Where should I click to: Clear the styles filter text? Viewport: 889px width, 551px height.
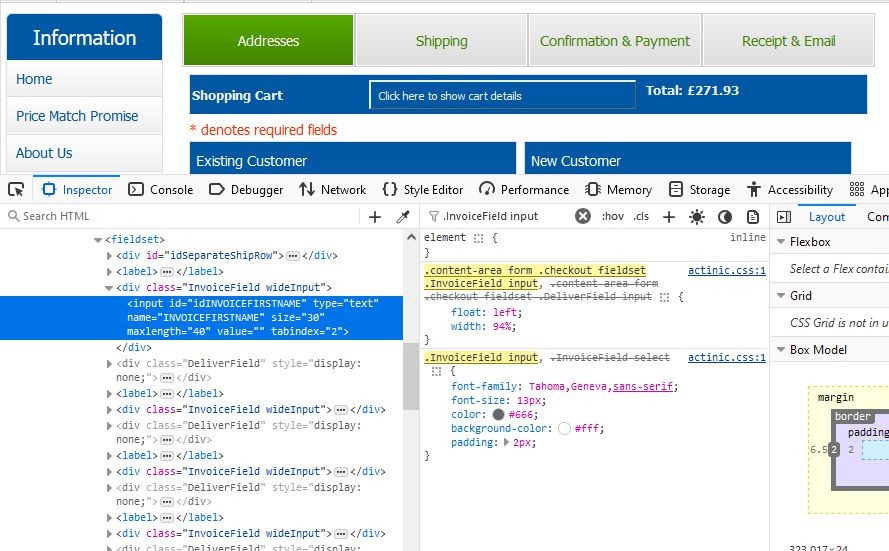click(583, 216)
